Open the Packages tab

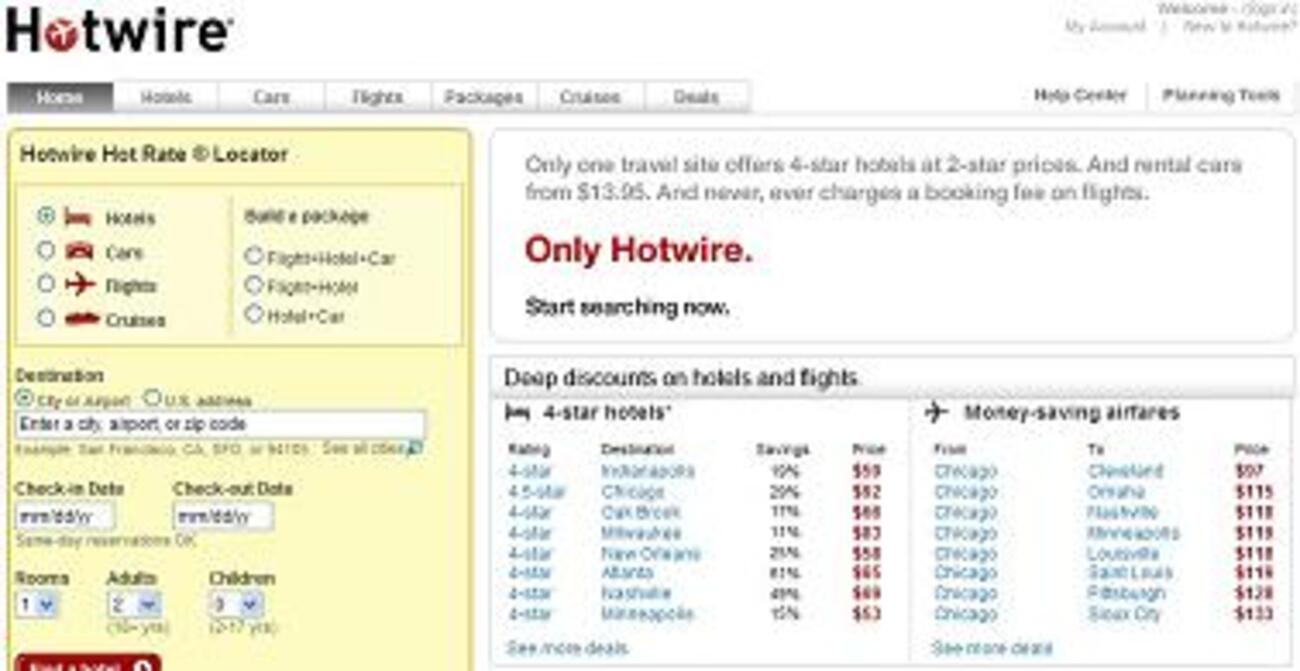[484, 97]
